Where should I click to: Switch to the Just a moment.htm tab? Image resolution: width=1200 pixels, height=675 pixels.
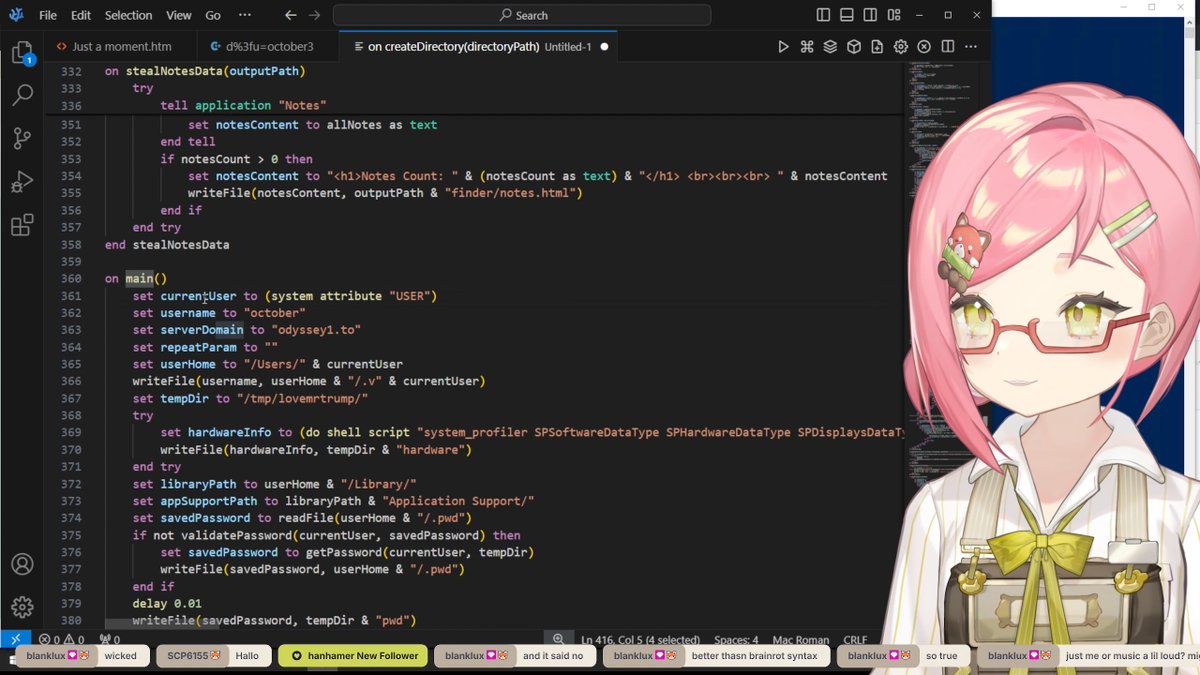[x=120, y=47]
